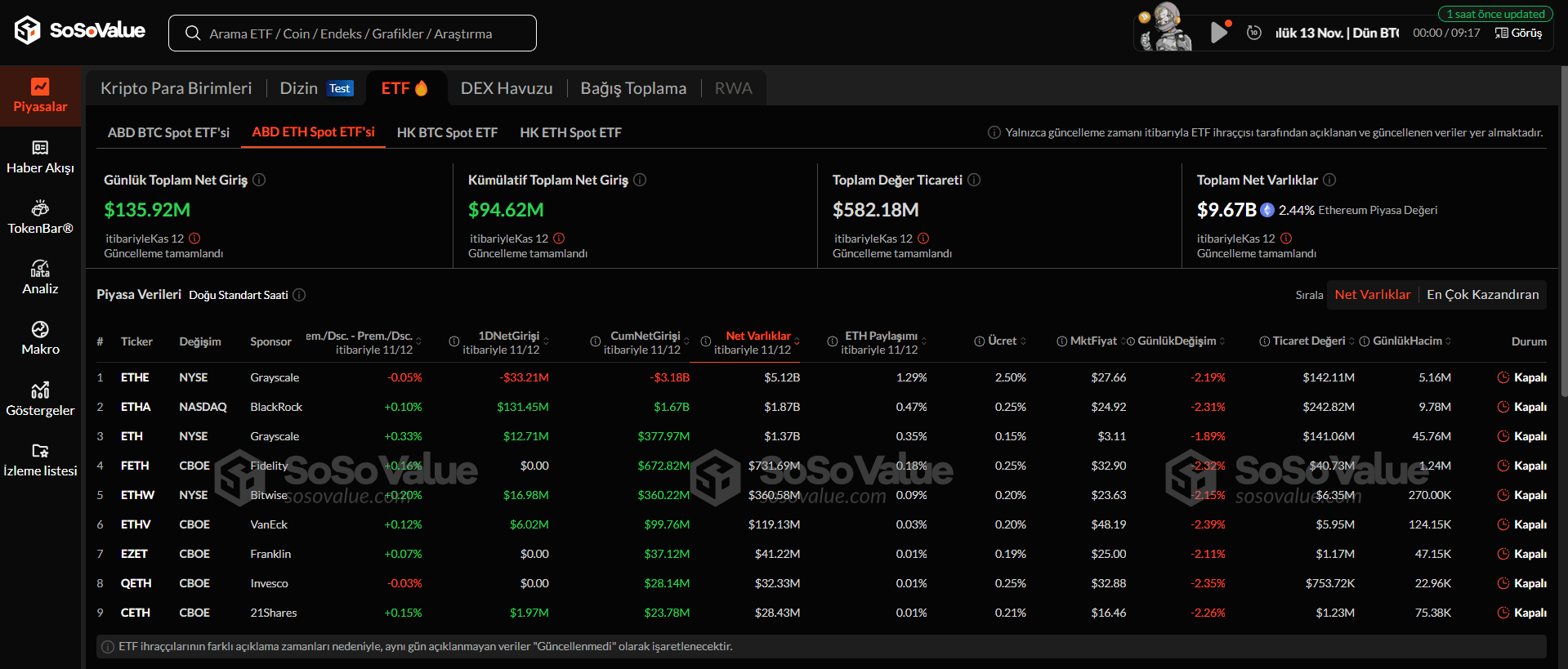Open Piyasalar in the sidebar
Screen dimensions: 1568x669
40,96
